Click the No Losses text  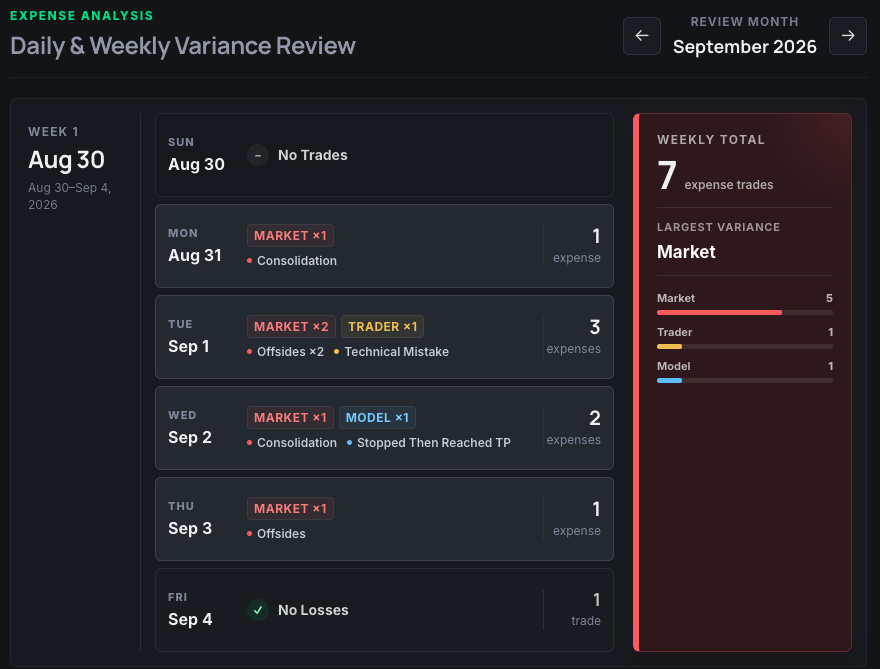tap(313, 610)
